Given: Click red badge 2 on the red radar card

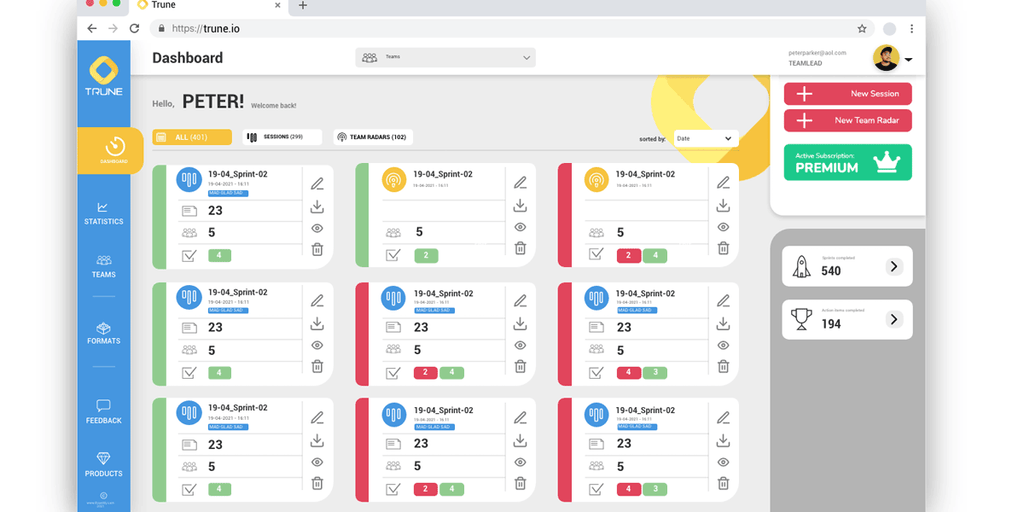Looking at the screenshot, I should tap(629, 255).
